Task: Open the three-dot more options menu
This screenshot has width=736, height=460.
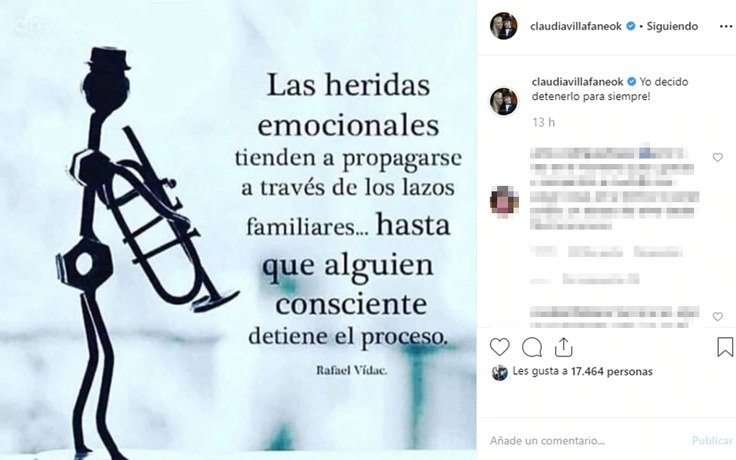Action: tap(726, 26)
